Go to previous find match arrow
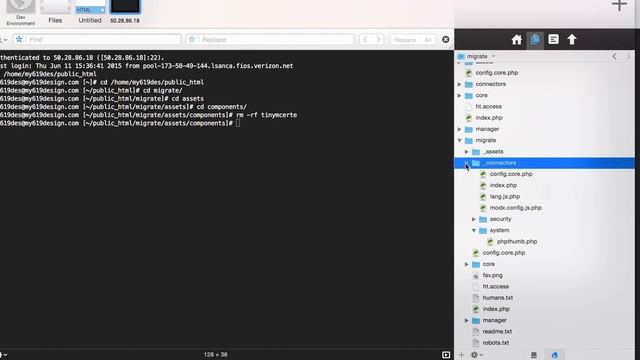640x360 pixels. point(365,40)
